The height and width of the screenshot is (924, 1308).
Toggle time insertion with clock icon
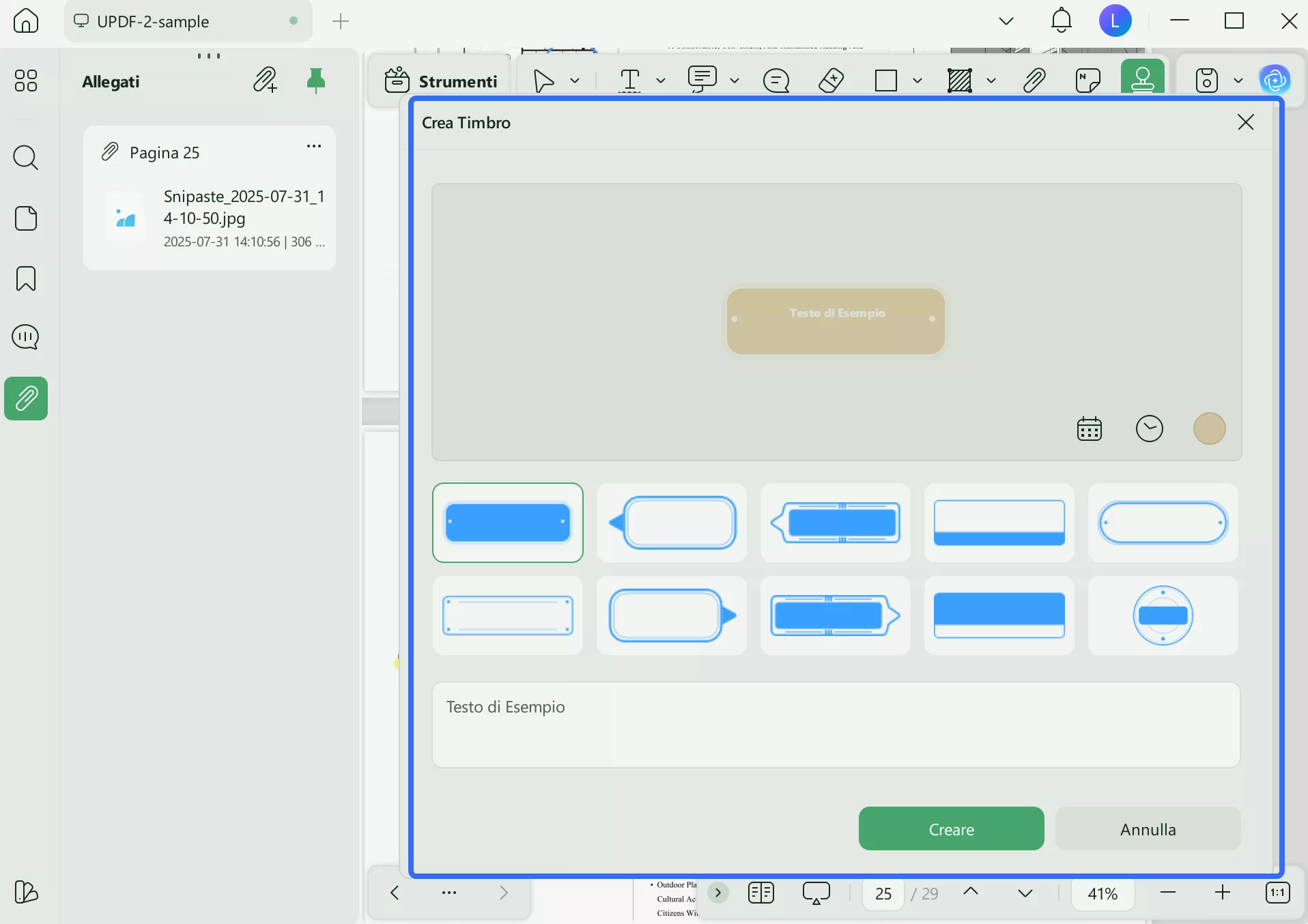(1150, 429)
